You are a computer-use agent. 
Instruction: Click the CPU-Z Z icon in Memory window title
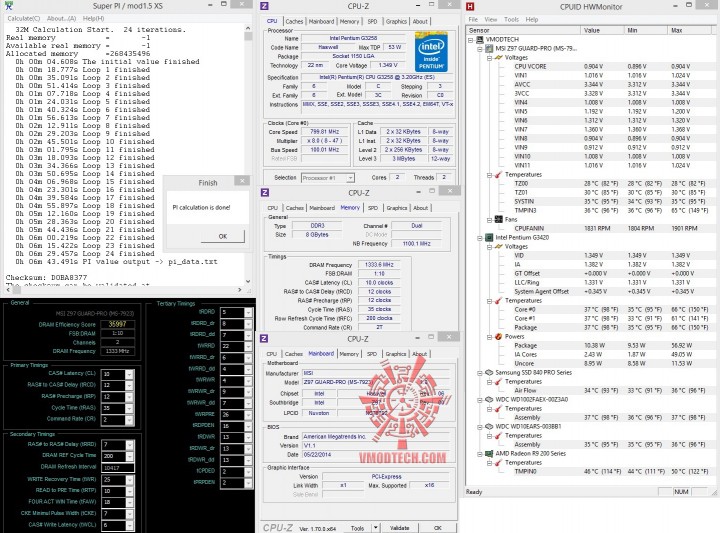pos(264,192)
